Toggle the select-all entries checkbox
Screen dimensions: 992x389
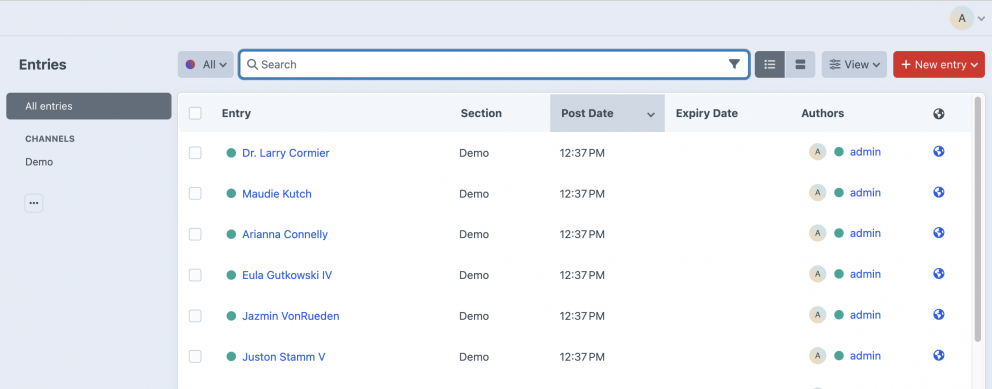click(195, 113)
